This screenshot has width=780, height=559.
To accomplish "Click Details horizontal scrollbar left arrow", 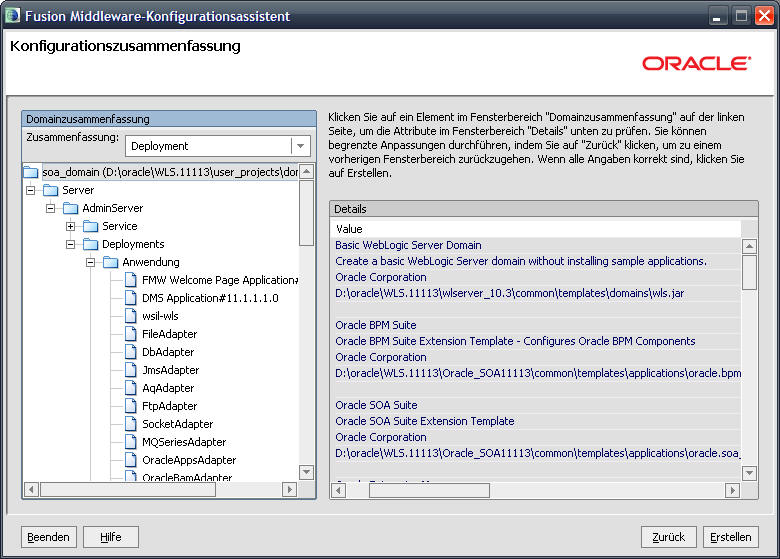I will pos(338,491).
